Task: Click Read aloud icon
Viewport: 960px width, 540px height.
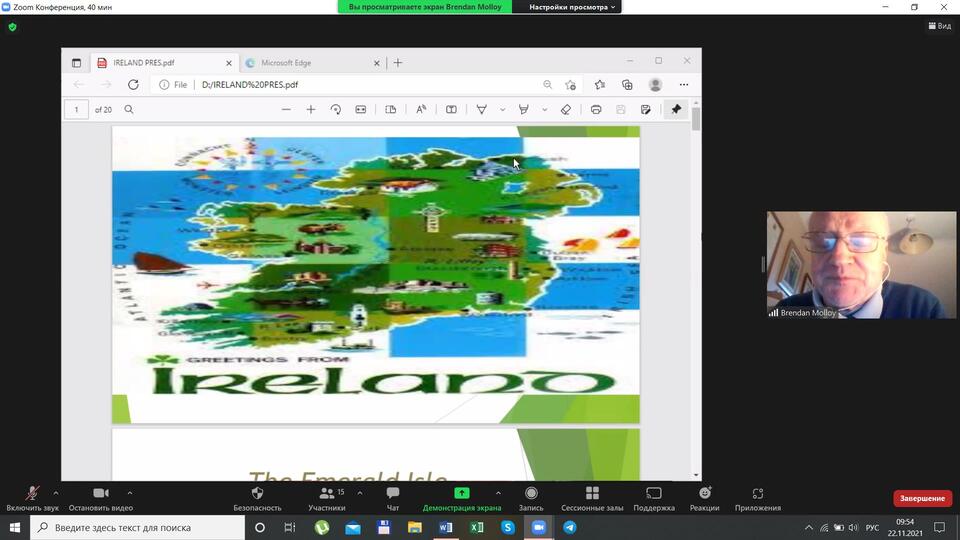Action: pyautogui.click(x=421, y=109)
